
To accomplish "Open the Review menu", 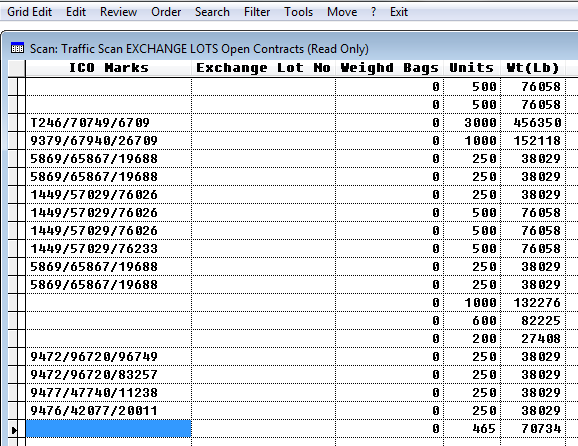I will pos(118,12).
